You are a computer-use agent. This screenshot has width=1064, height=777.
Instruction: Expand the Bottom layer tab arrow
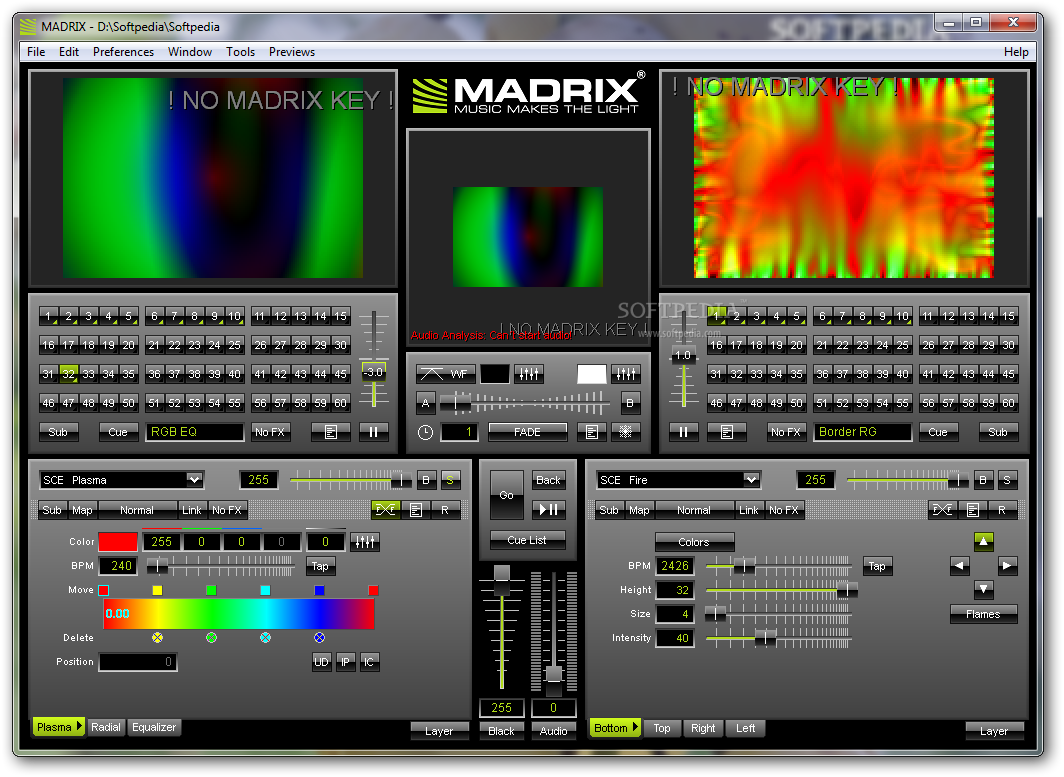click(636, 727)
